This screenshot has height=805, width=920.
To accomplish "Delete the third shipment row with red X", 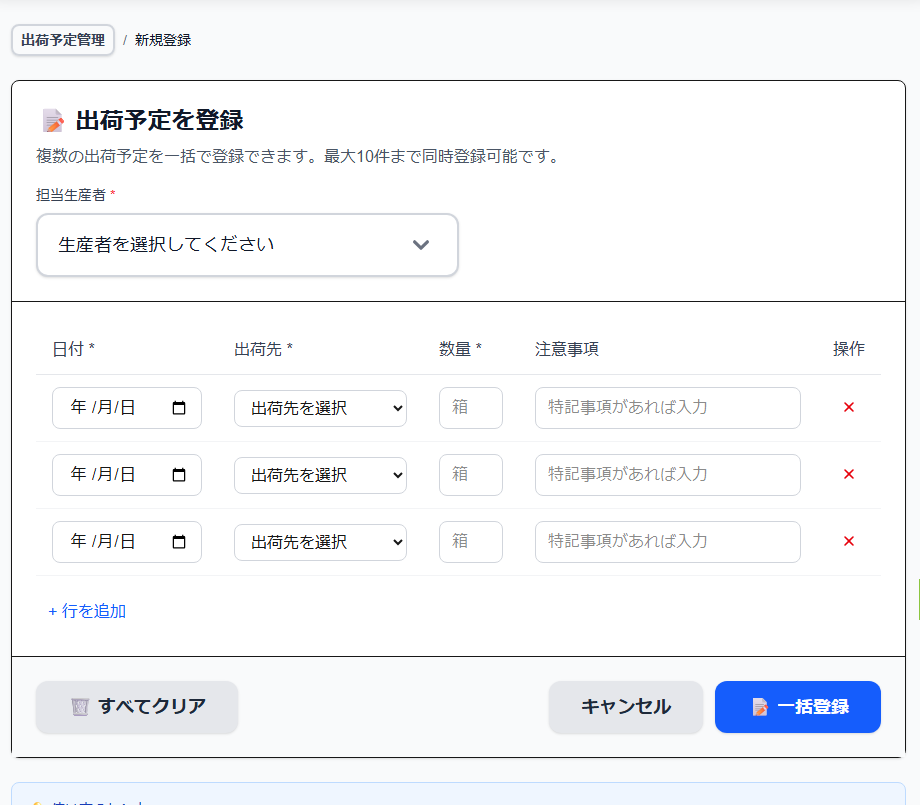I will coord(849,541).
